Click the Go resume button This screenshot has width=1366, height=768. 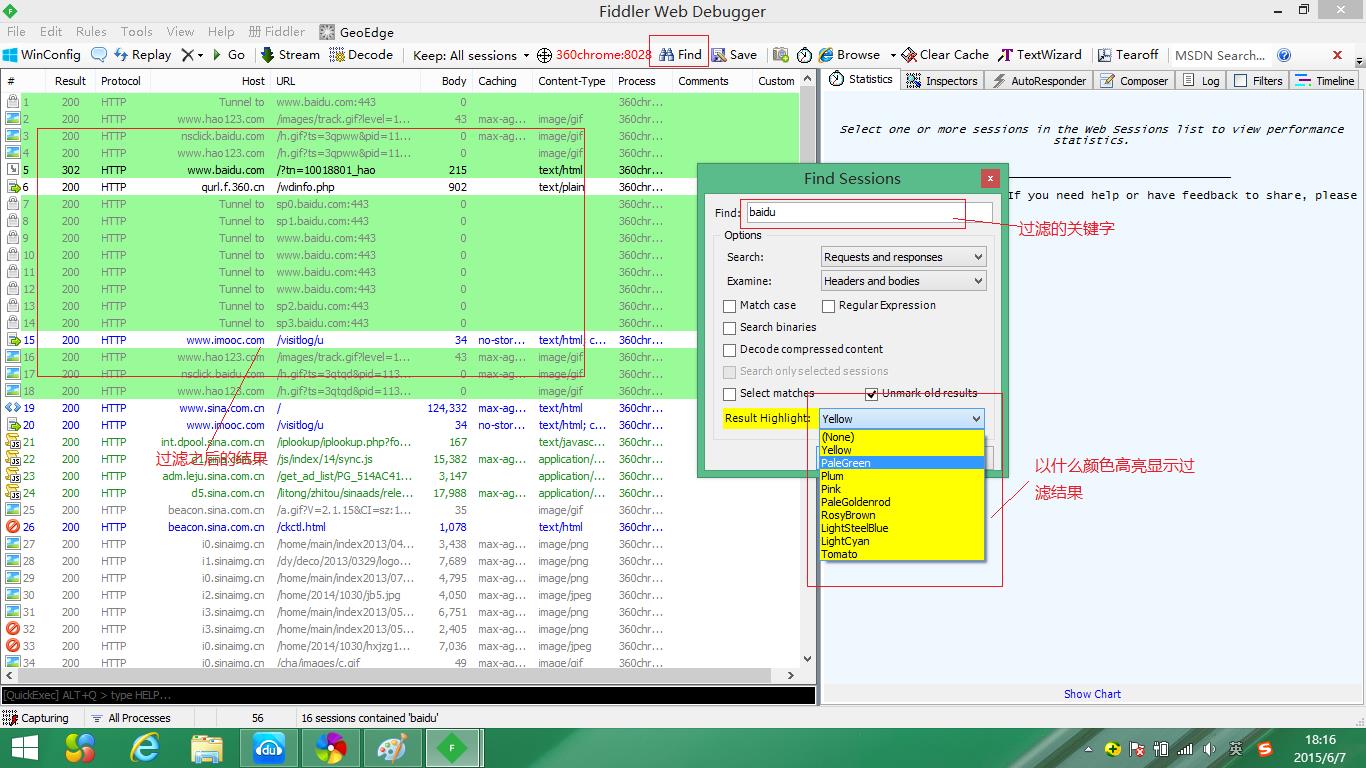pos(227,55)
